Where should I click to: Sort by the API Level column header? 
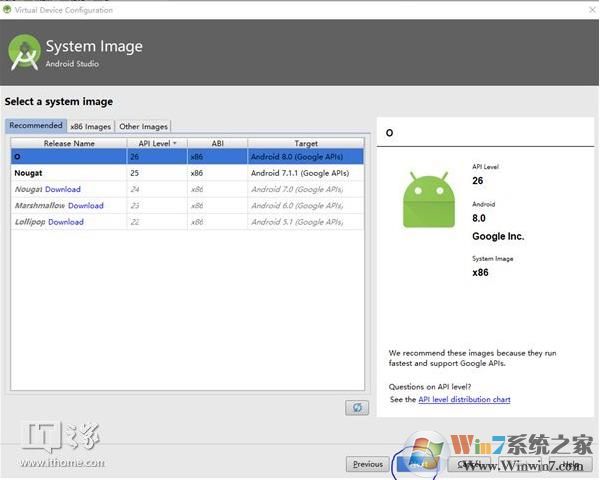(x=156, y=143)
